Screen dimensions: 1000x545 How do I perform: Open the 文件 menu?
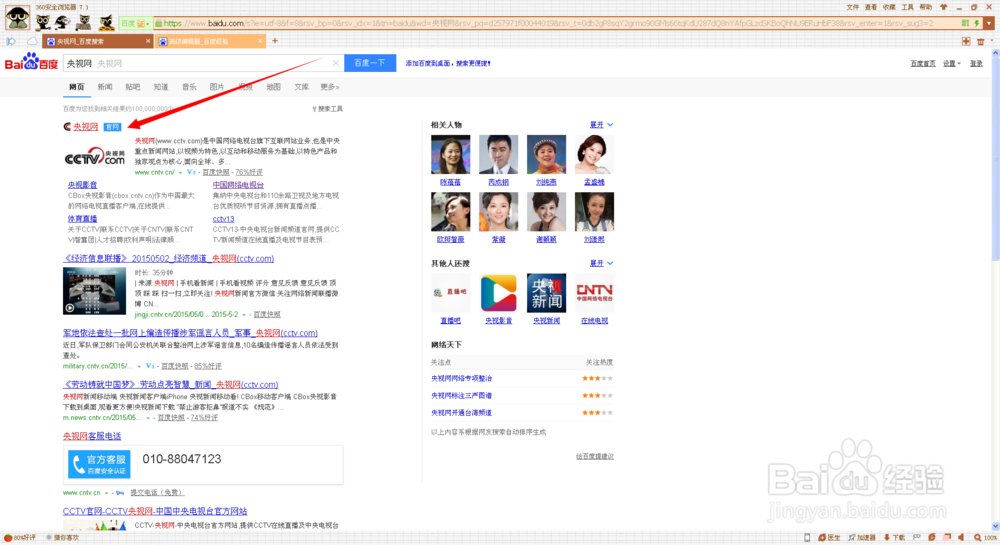point(852,7)
